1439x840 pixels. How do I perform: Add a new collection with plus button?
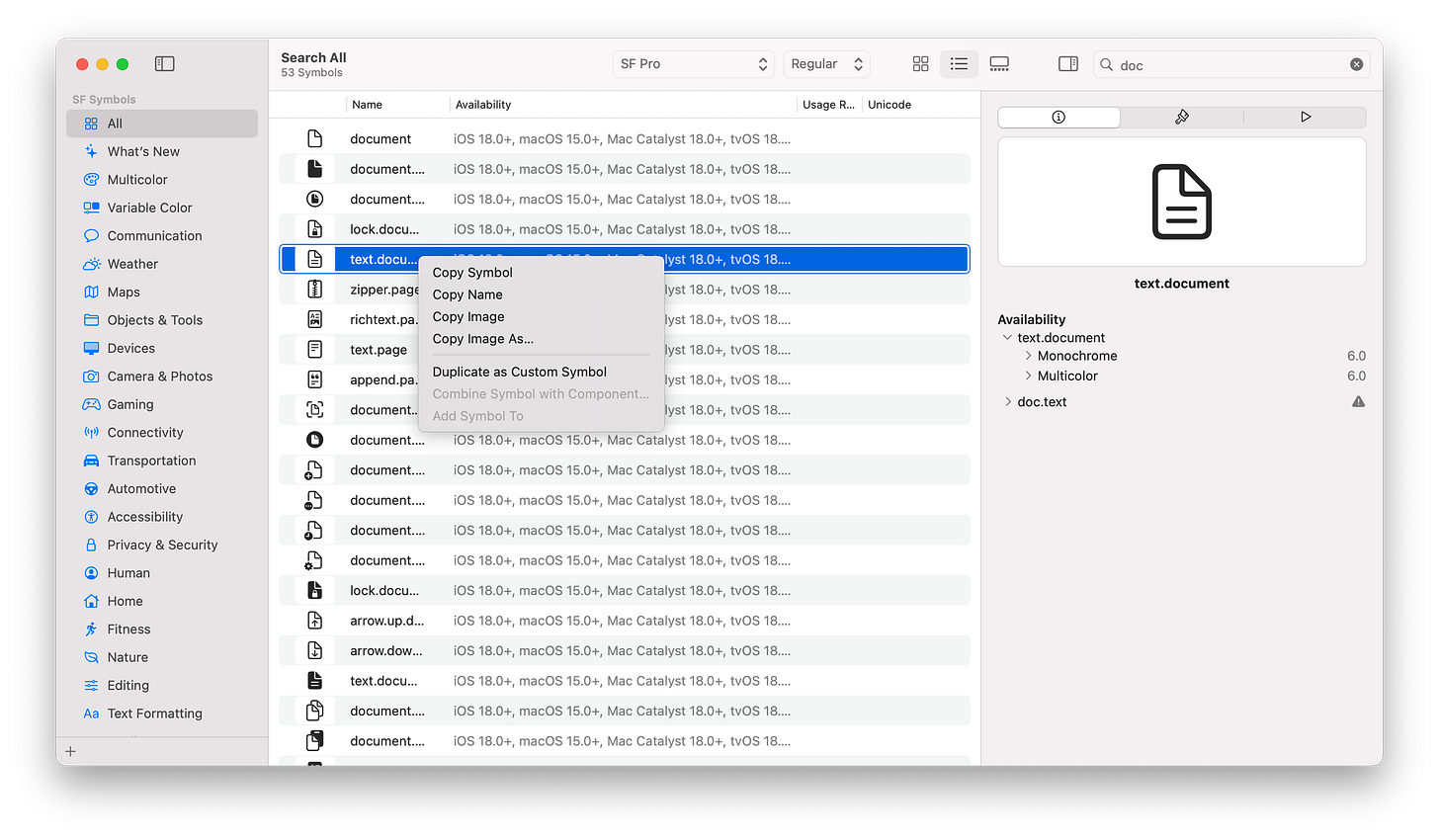pyautogui.click(x=70, y=752)
